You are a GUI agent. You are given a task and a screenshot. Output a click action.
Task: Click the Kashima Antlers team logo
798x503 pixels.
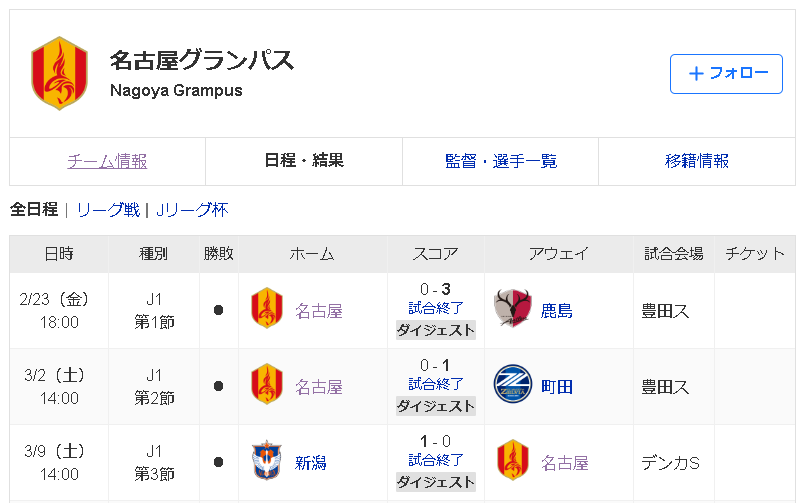click(x=513, y=309)
